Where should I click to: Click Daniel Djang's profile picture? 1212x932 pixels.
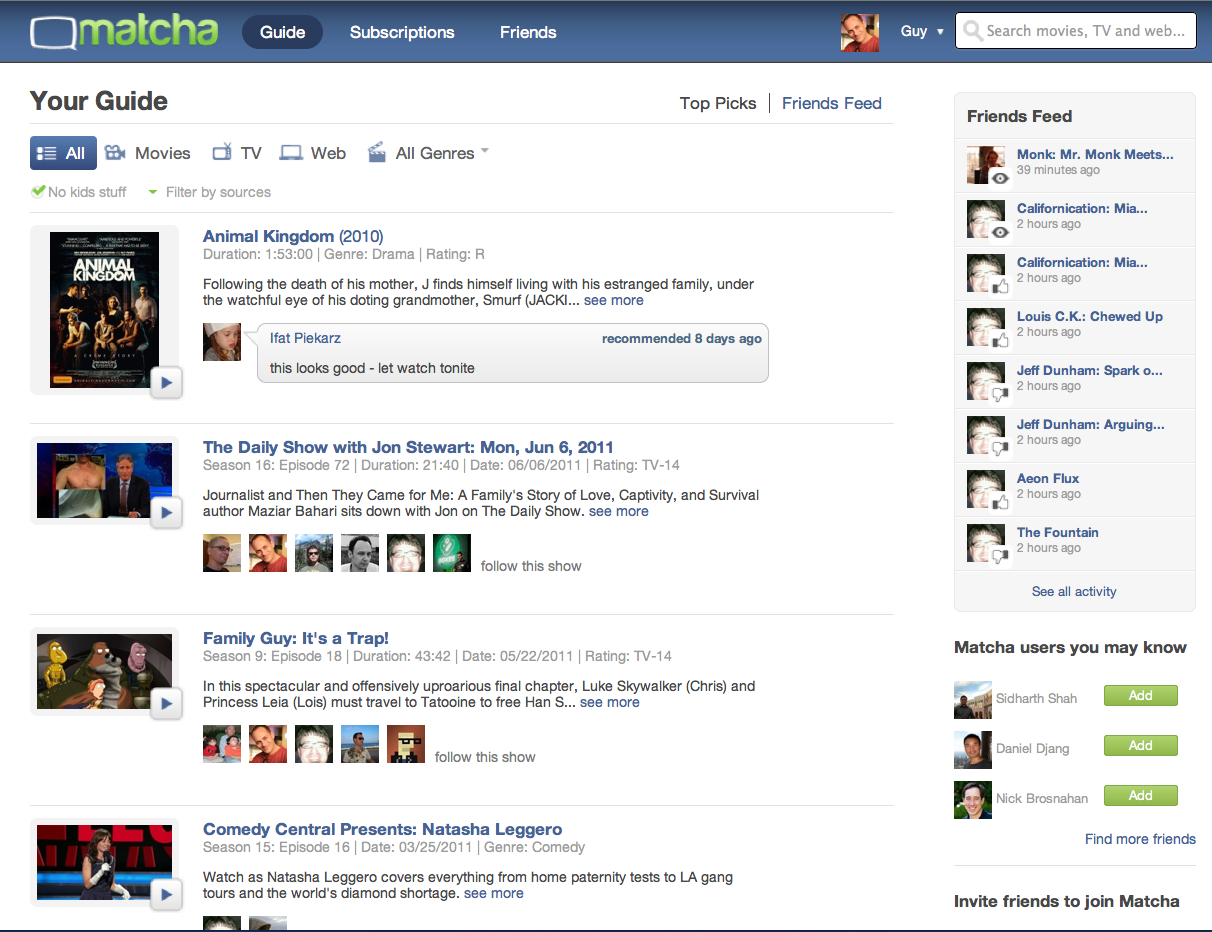click(973, 749)
